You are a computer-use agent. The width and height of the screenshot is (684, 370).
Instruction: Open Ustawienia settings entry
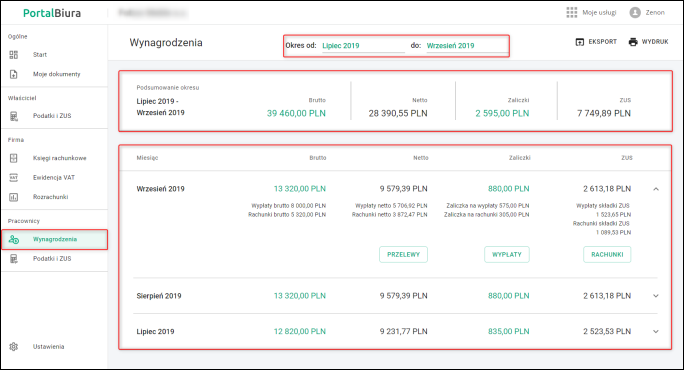(48, 346)
